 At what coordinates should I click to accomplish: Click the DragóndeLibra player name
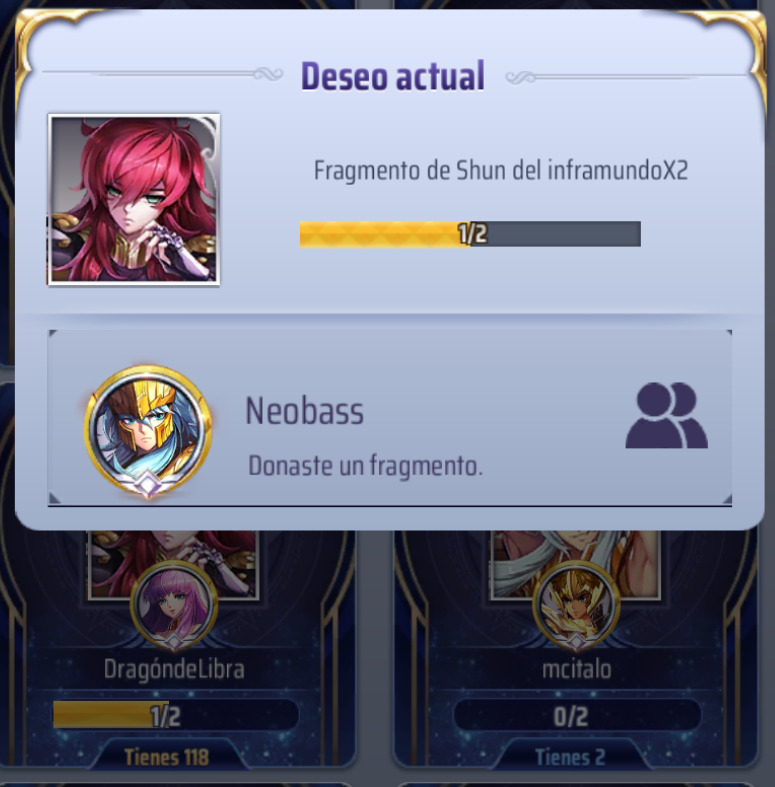174,670
